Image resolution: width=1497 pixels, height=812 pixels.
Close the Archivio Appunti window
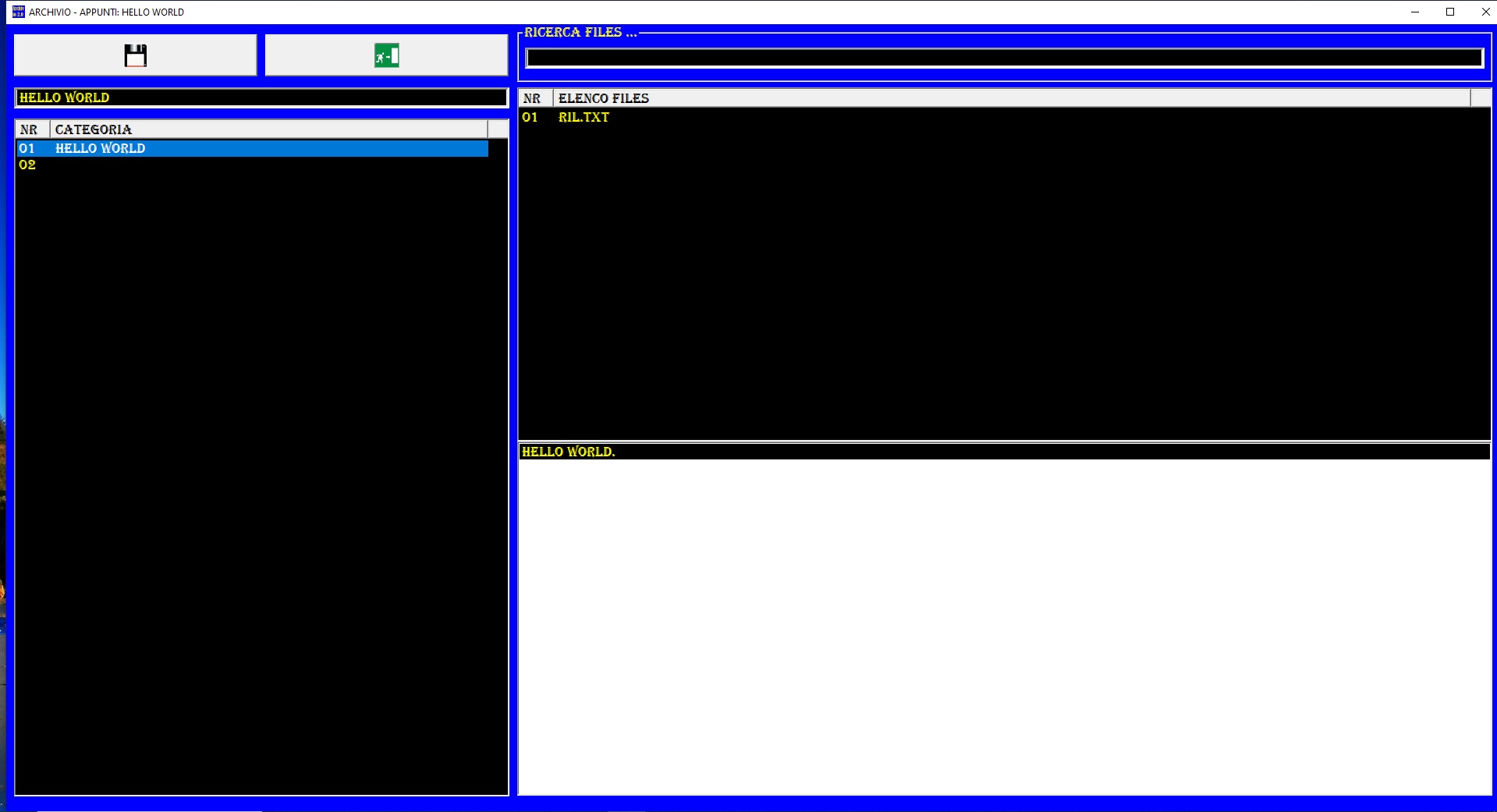[x=1485, y=12]
